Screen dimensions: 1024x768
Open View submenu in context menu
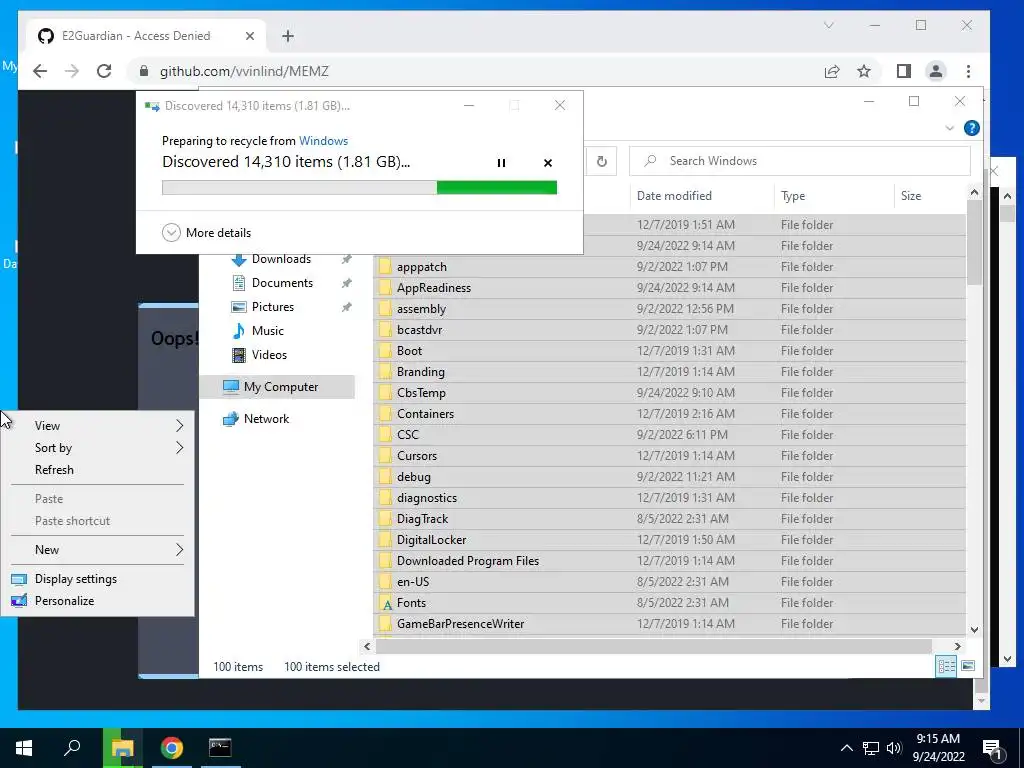point(98,426)
